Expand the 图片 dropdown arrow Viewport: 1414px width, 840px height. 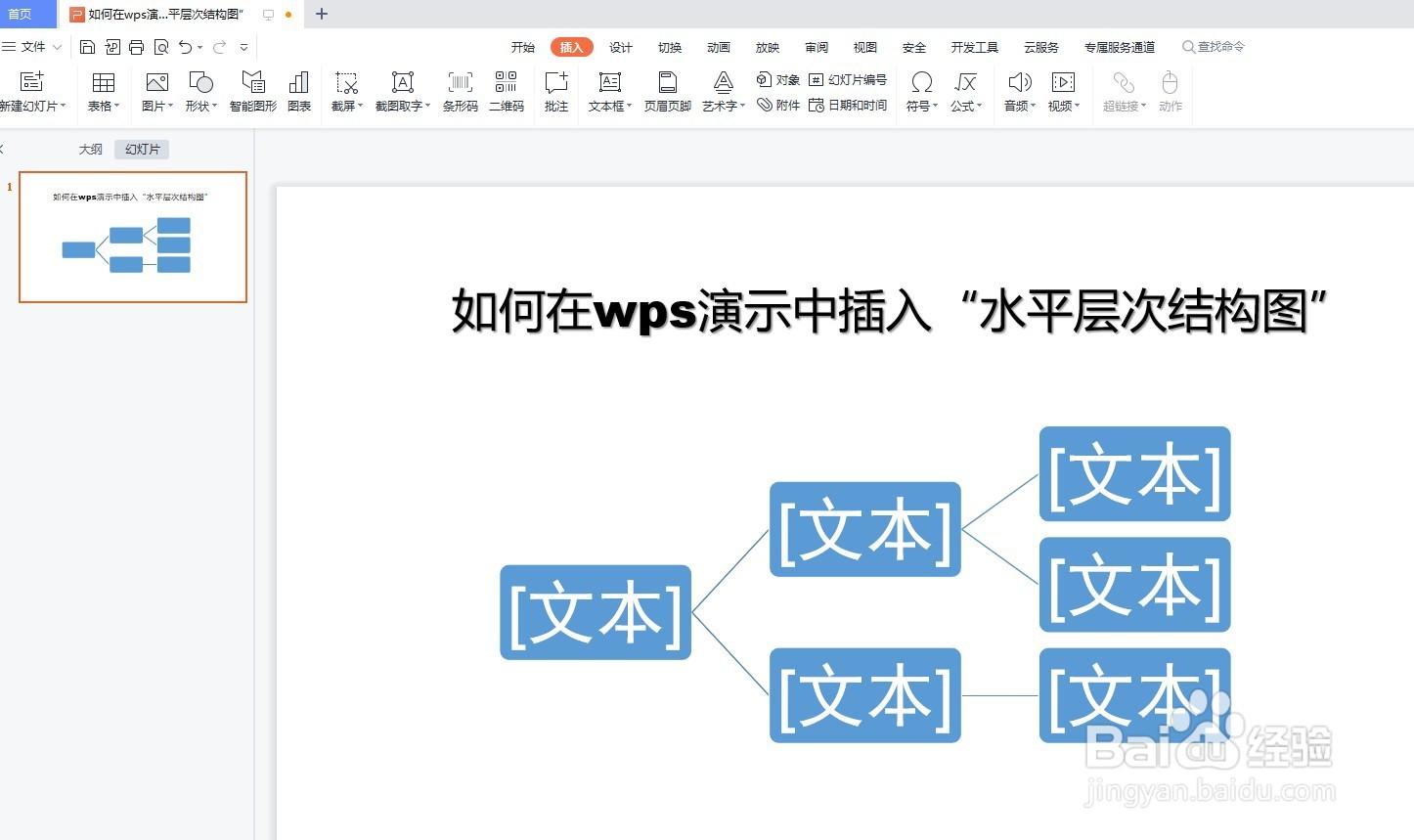170,106
